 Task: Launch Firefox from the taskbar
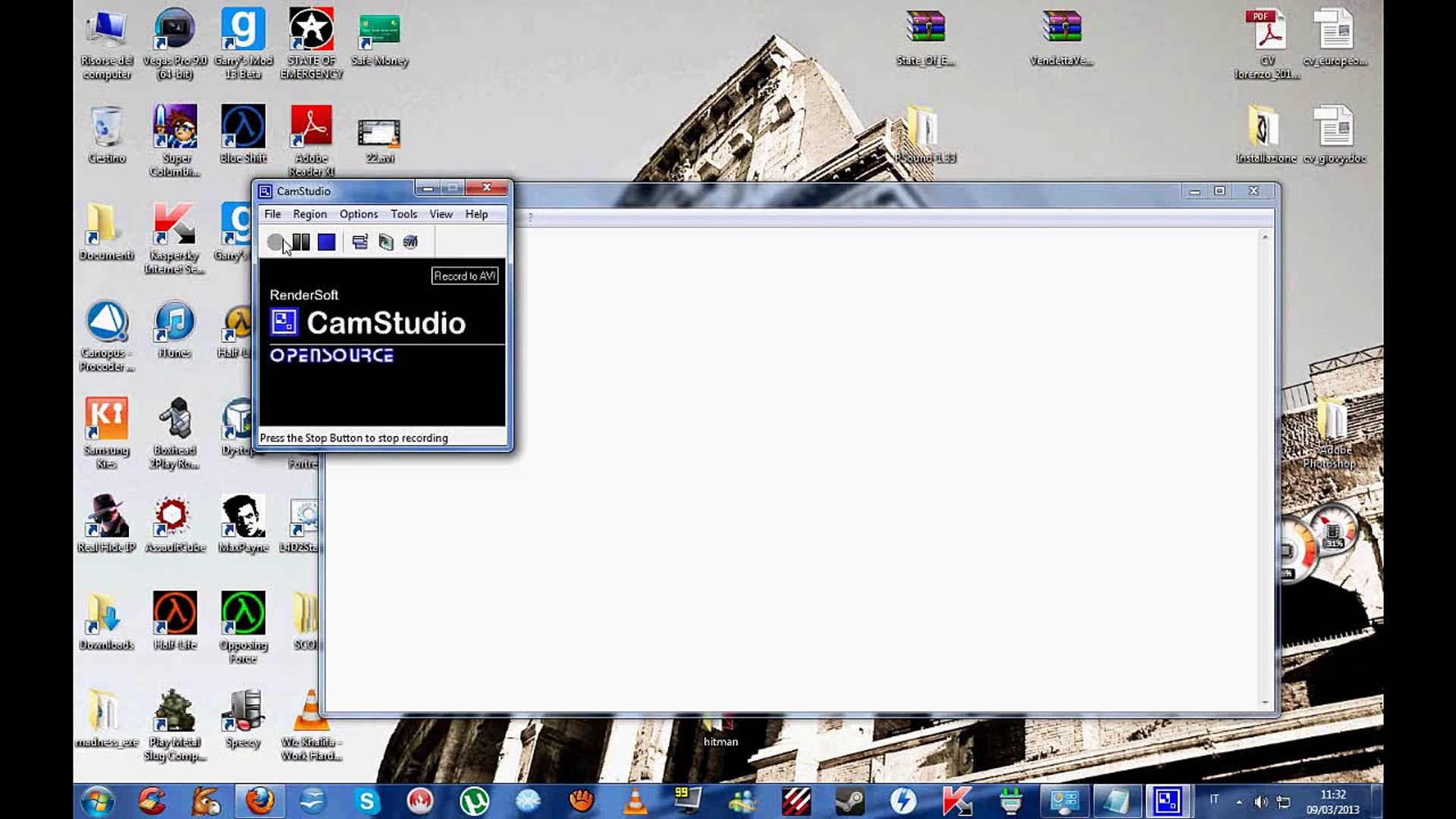pos(259,801)
